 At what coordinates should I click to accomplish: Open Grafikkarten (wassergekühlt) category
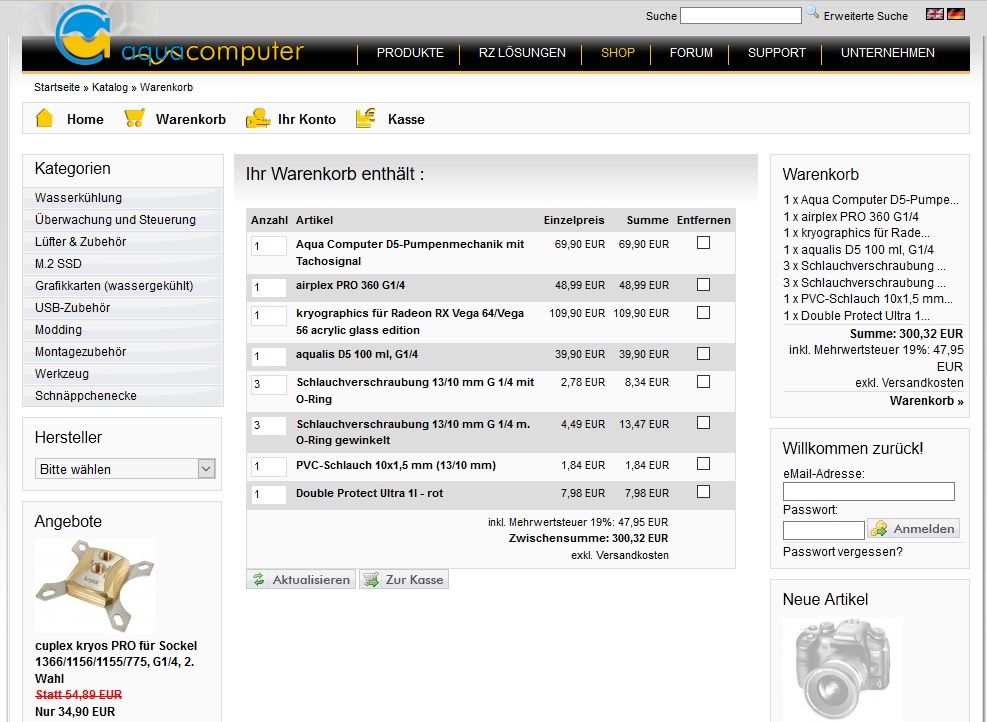pyautogui.click(x=123, y=286)
